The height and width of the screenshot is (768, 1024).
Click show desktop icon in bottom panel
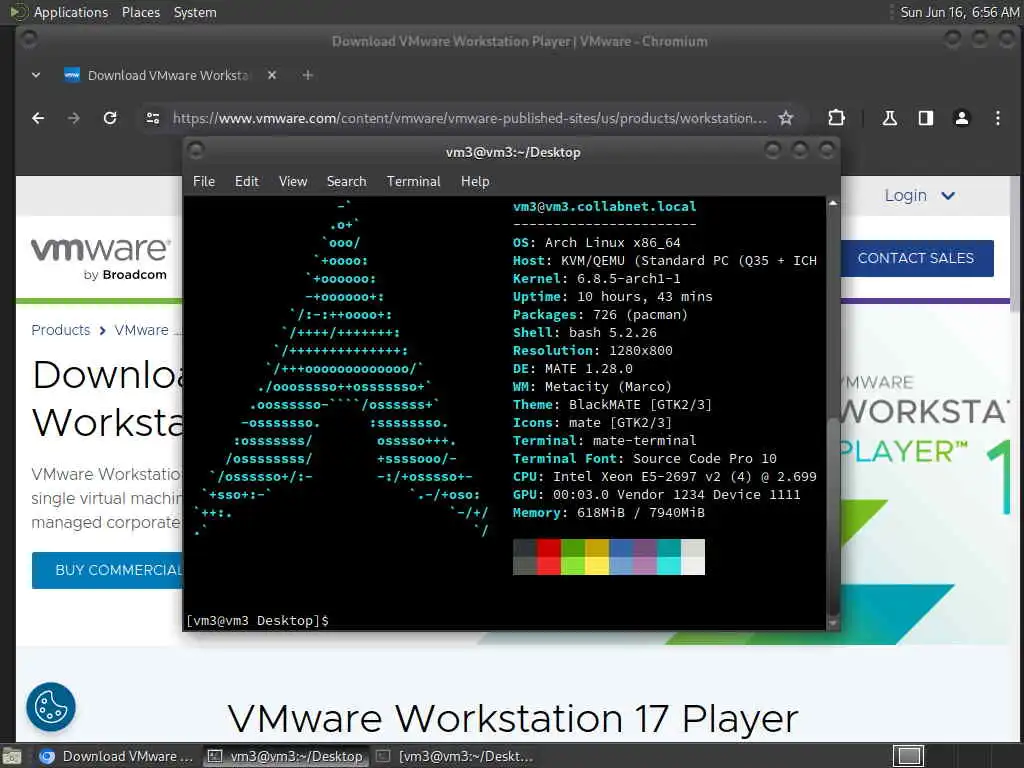[x=12, y=757]
